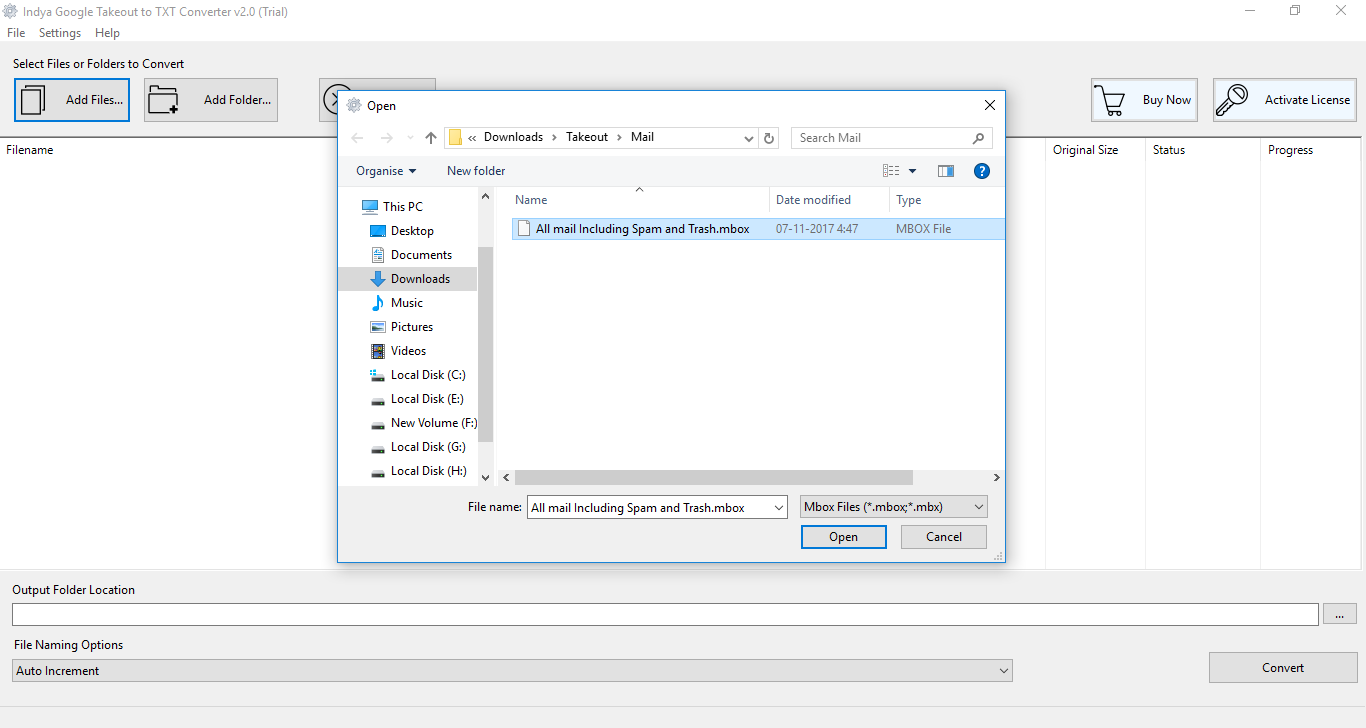1366x728 pixels.
Task: Click the Progress column header
Action: pyautogui.click(x=1290, y=150)
